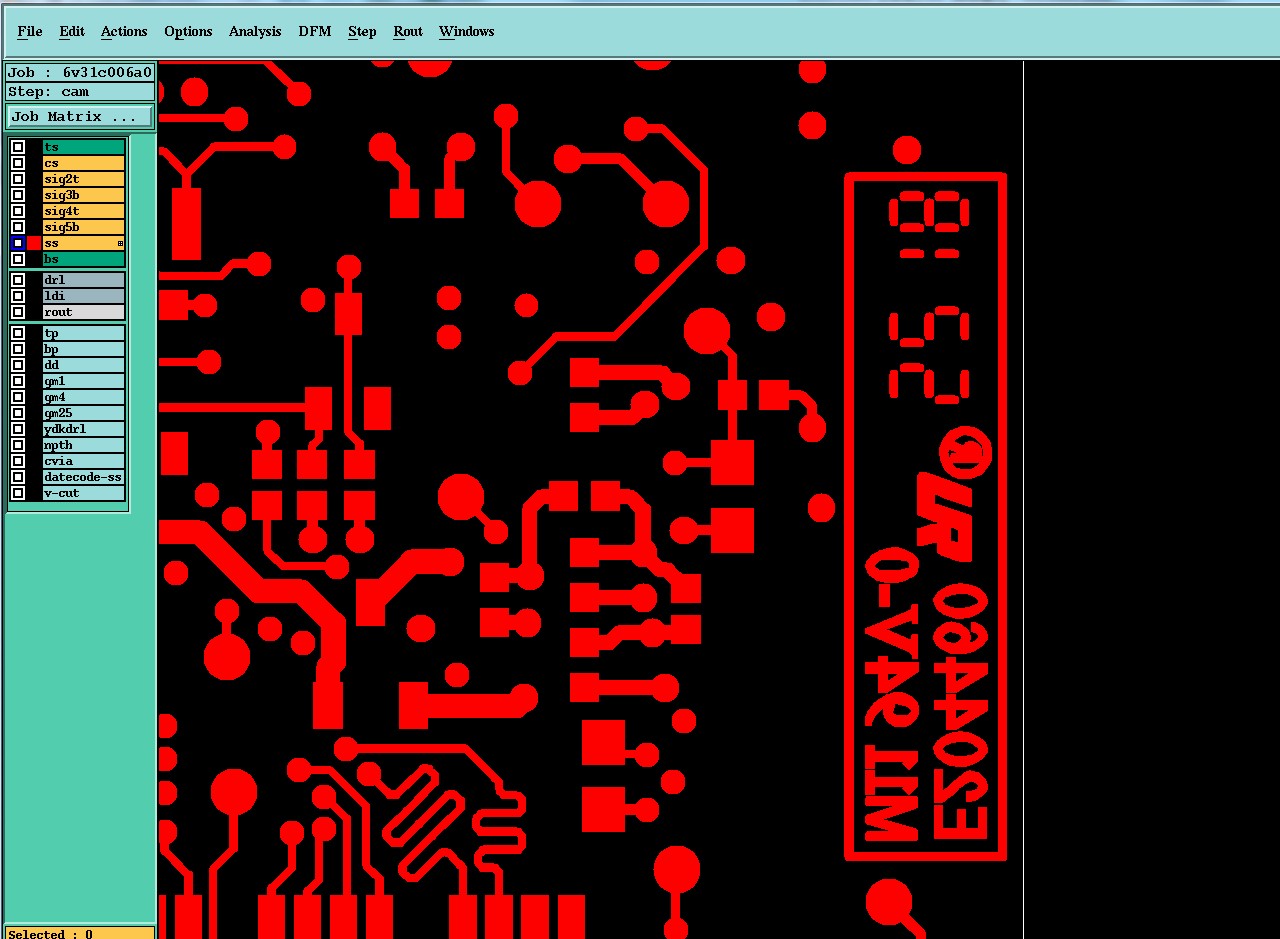Toggle the sig3b layer checkbox
Viewport: 1280px width, 939px height.
pyautogui.click(x=18, y=195)
